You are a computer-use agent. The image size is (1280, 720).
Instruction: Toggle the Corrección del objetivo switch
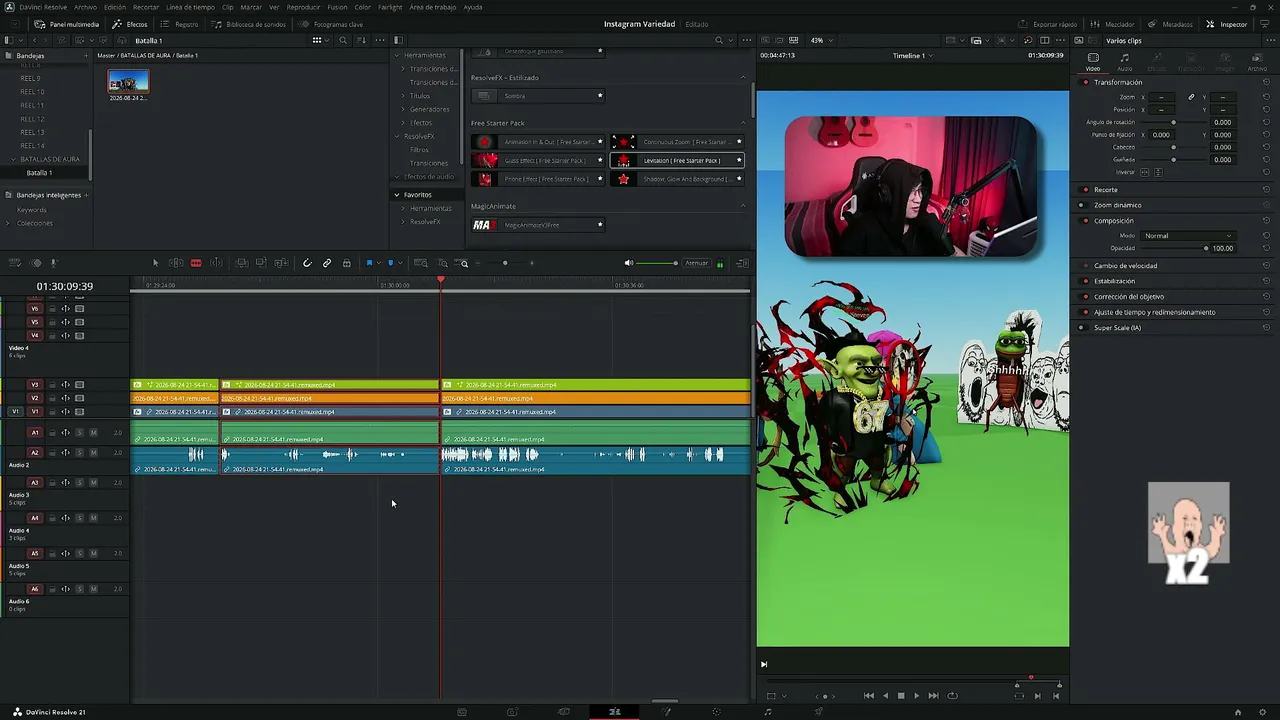coord(1086,296)
